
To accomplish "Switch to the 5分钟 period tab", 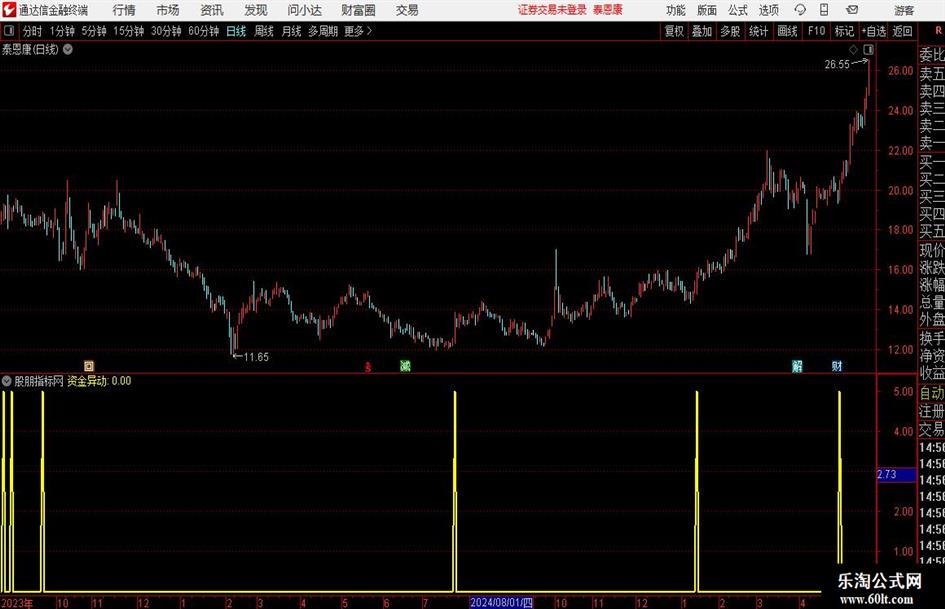I will [94, 31].
